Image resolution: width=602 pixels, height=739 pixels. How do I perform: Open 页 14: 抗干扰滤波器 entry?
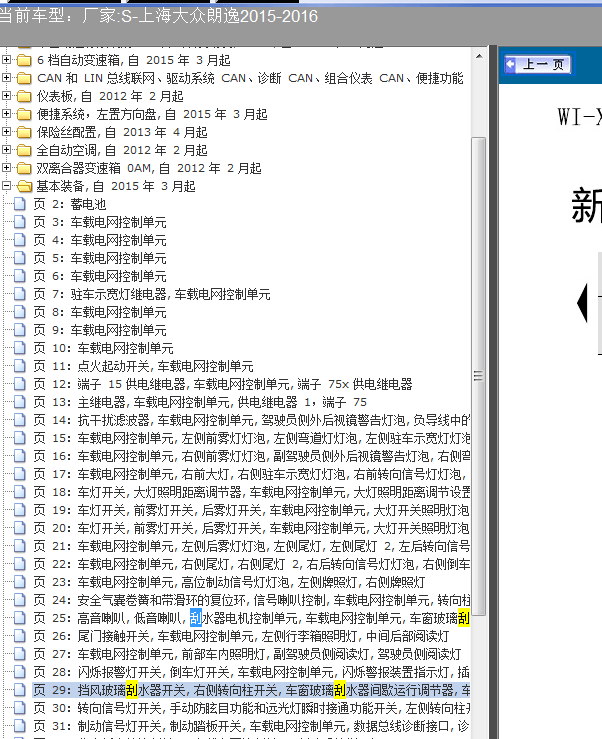(x=251, y=420)
